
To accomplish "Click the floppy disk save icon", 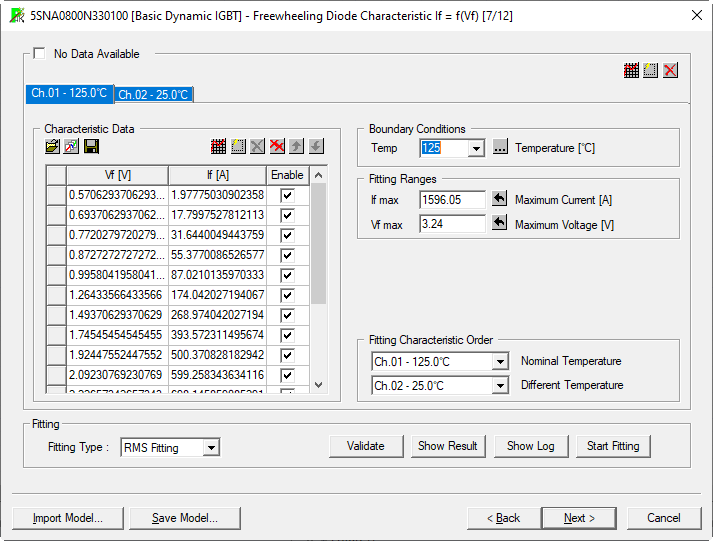I will 91,147.
